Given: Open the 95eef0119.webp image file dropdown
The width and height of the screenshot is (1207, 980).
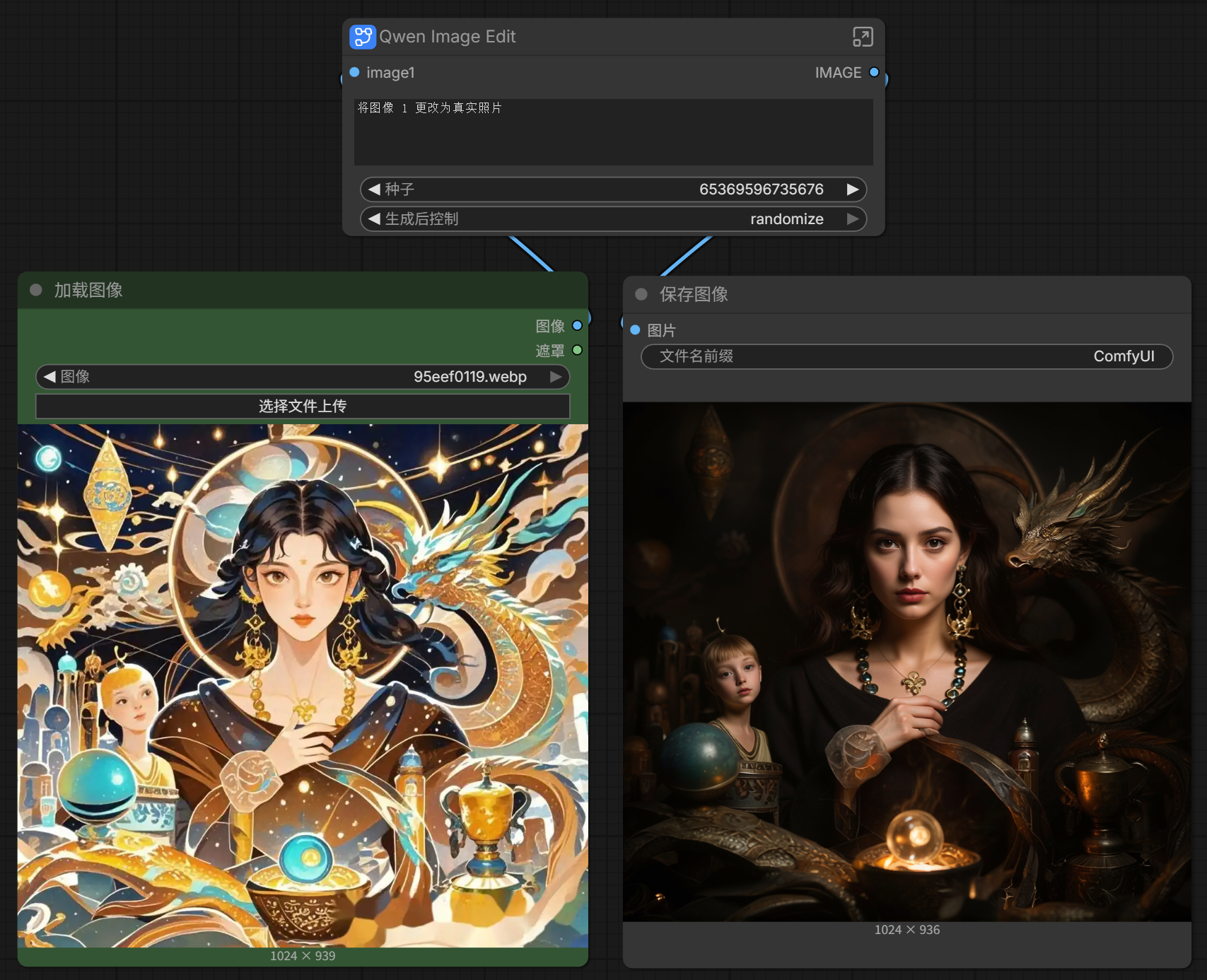Looking at the screenshot, I should coord(470,377).
